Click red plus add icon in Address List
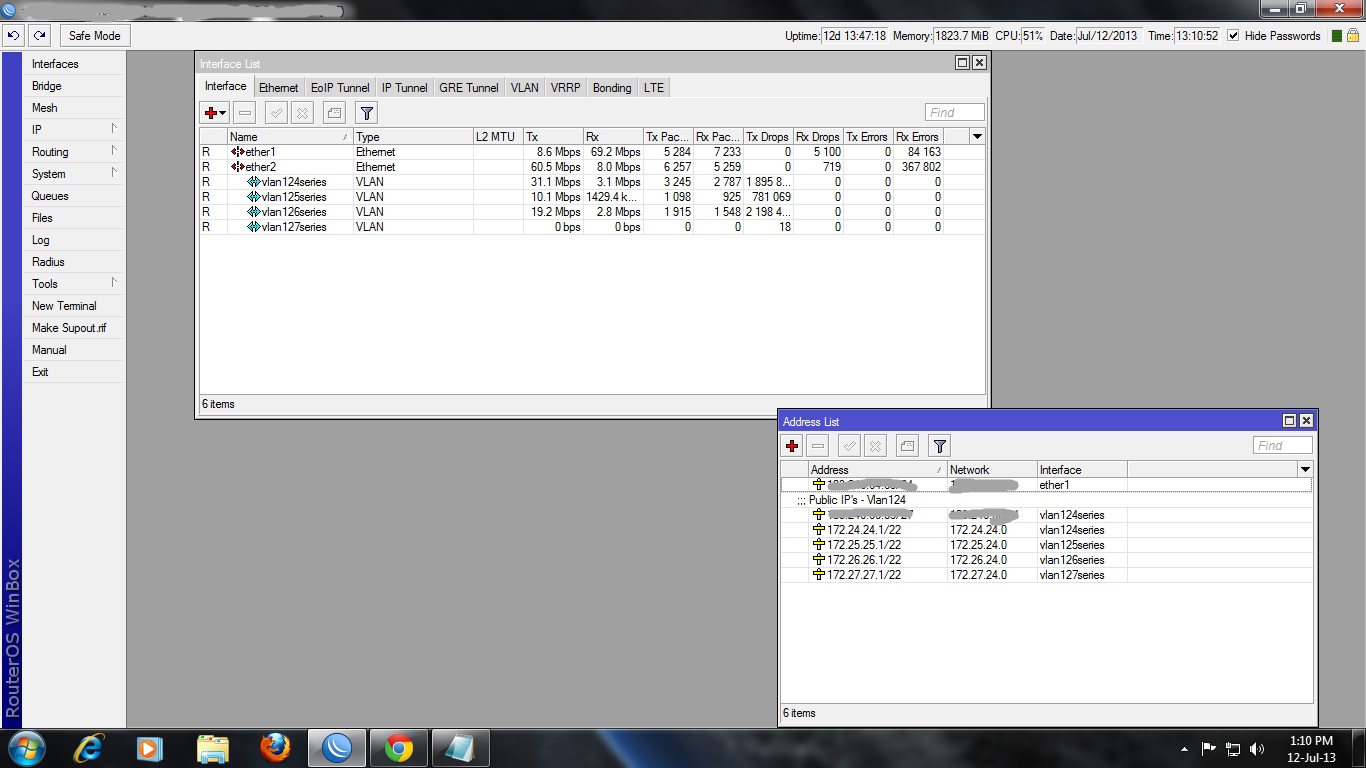The height and width of the screenshot is (768, 1366). tap(792, 446)
